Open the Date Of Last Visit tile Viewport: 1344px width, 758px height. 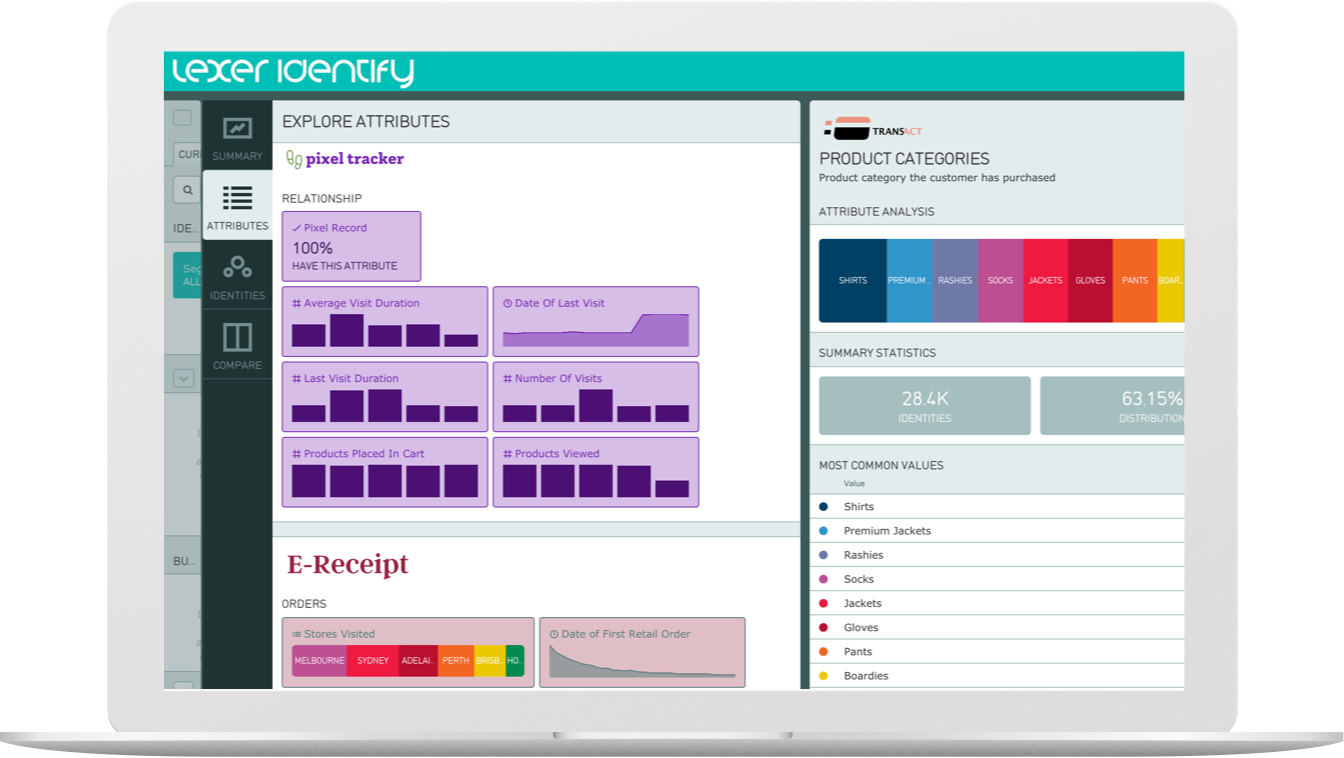(x=596, y=322)
